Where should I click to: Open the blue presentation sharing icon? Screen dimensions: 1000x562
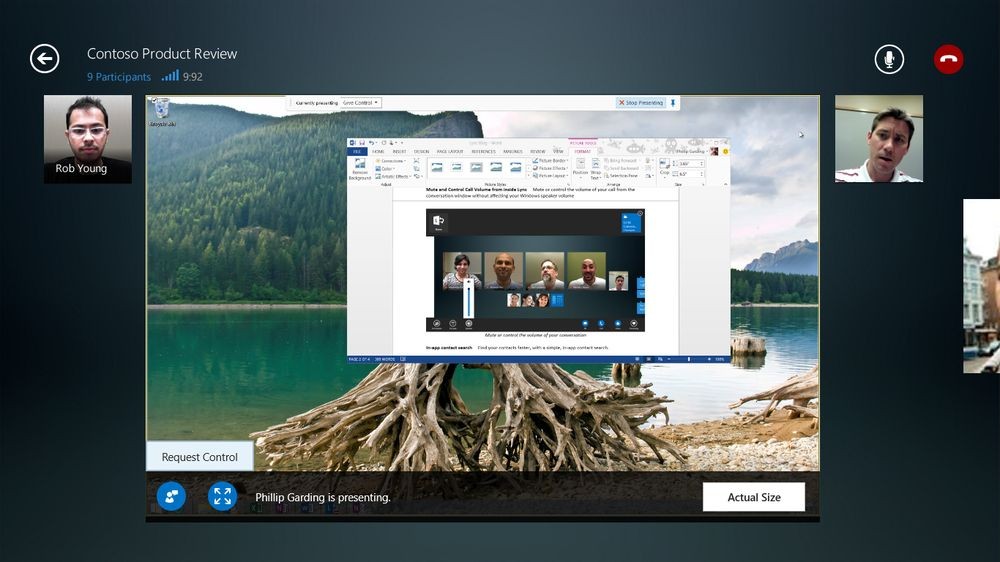coord(171,496)
